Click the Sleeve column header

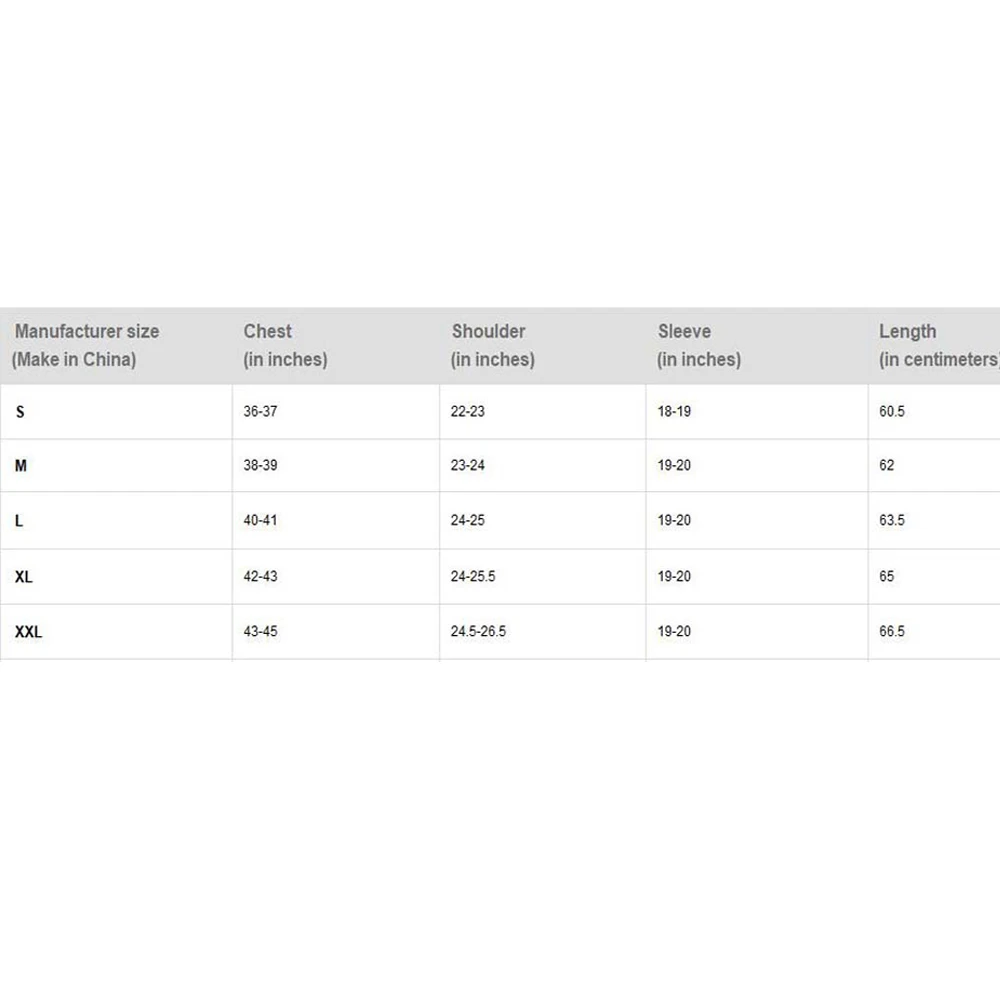tap(699, 345)
